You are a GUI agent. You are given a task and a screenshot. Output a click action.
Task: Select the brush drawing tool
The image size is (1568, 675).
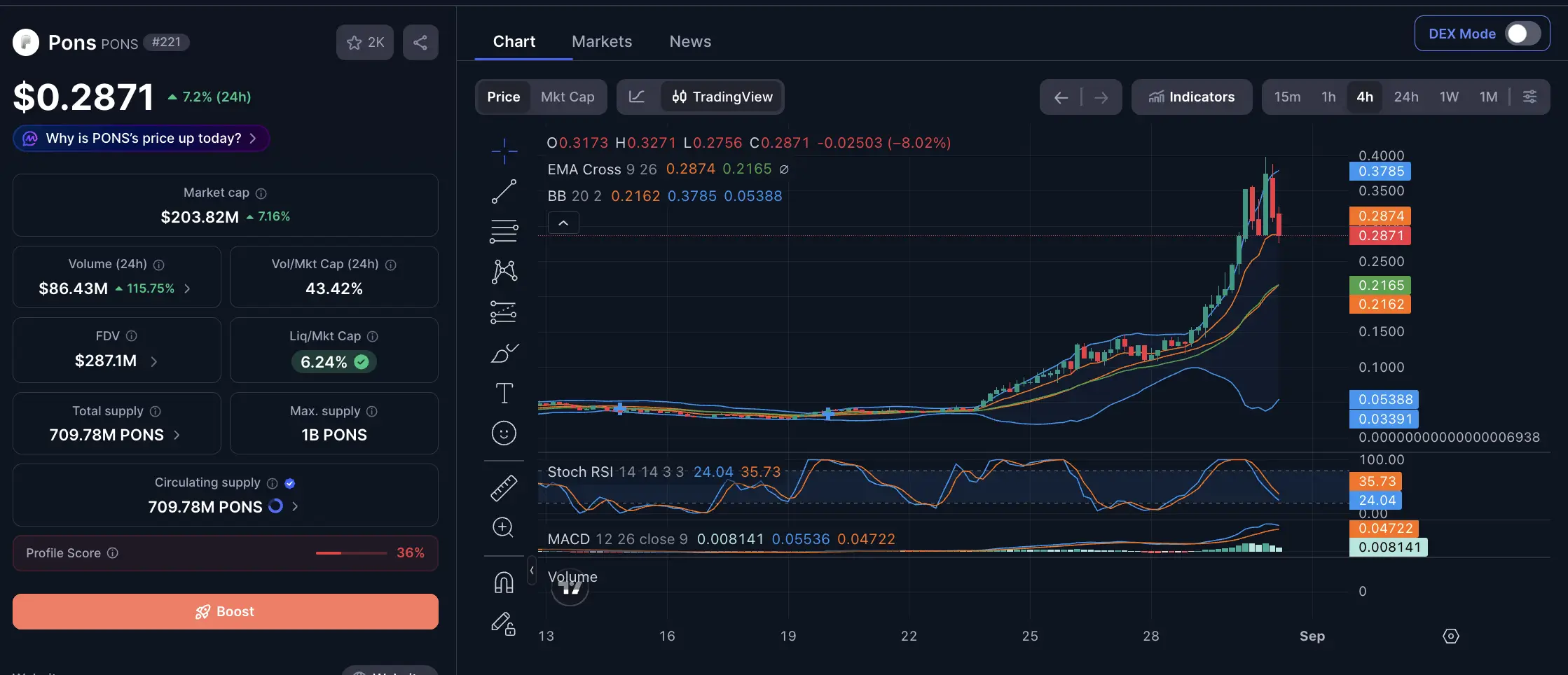[x=504, y=352]
